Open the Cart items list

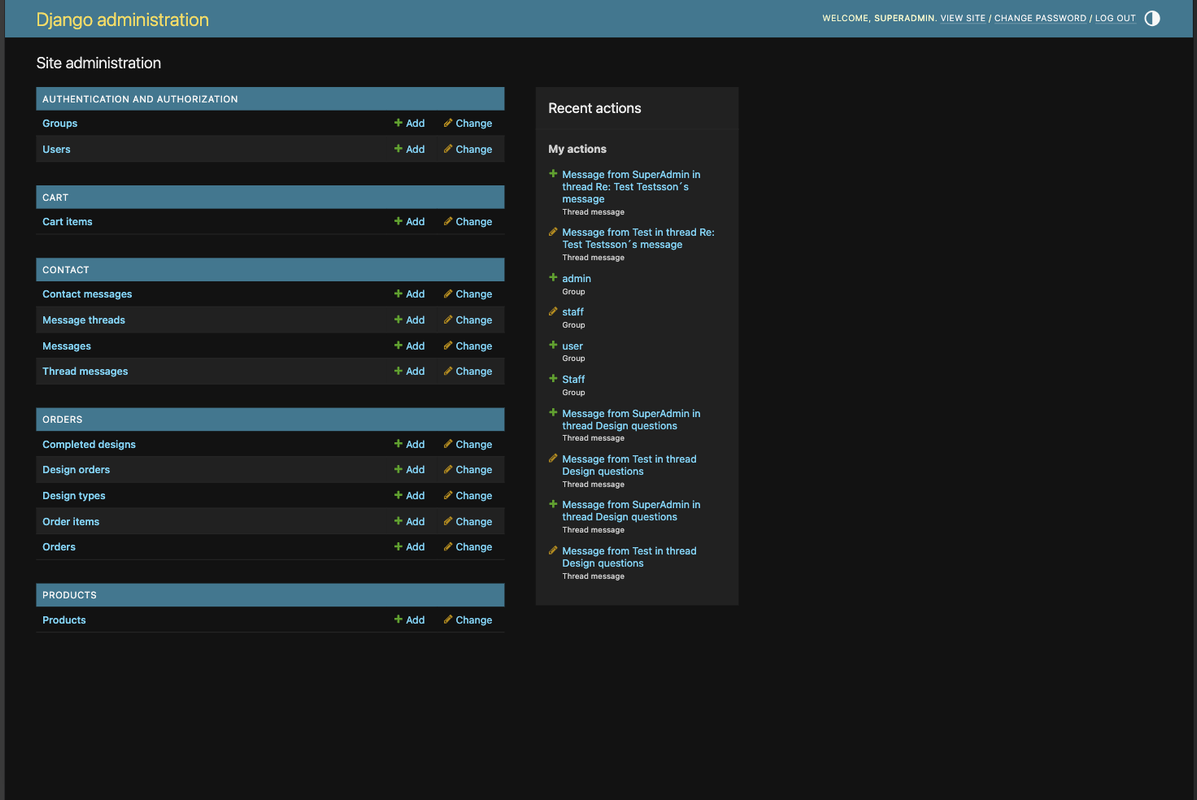pyautogui.click(x=67, y=222)
